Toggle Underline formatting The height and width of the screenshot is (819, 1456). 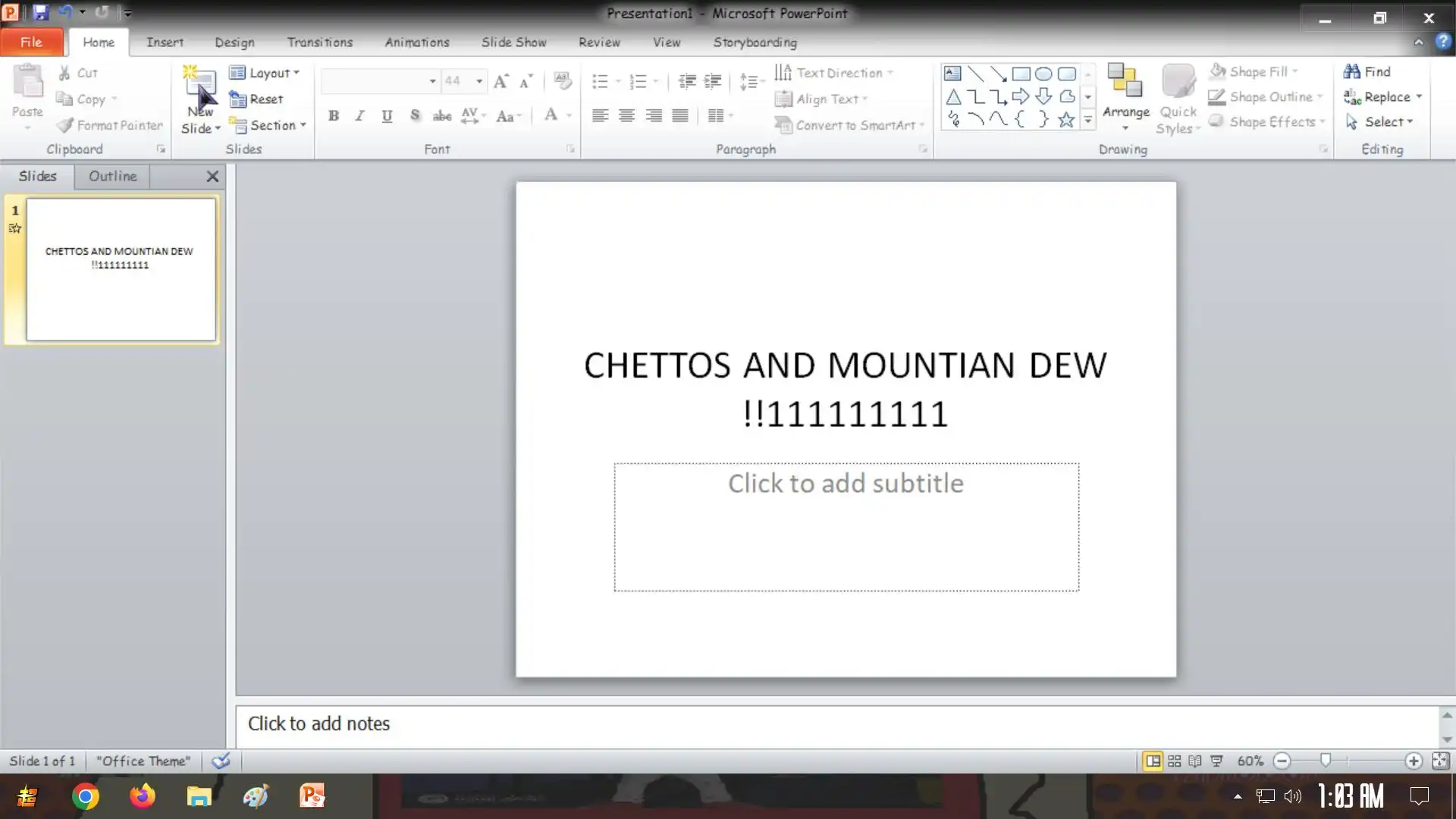387,115
